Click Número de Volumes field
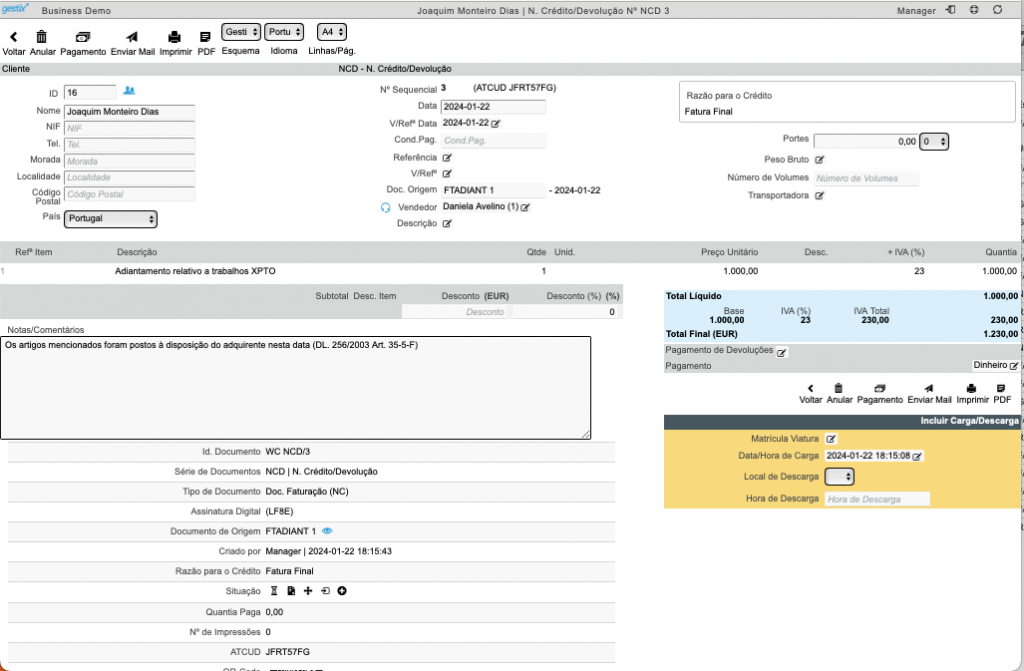 [866, 178]
